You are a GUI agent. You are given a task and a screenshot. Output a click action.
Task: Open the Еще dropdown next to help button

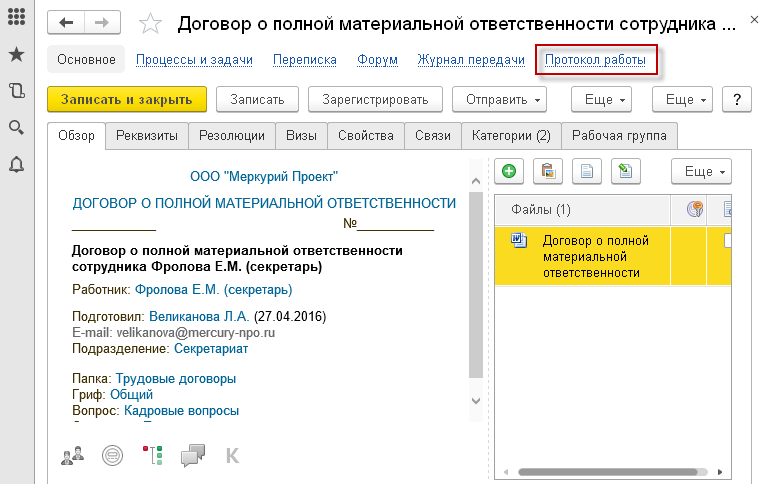(x=683, y=99)
